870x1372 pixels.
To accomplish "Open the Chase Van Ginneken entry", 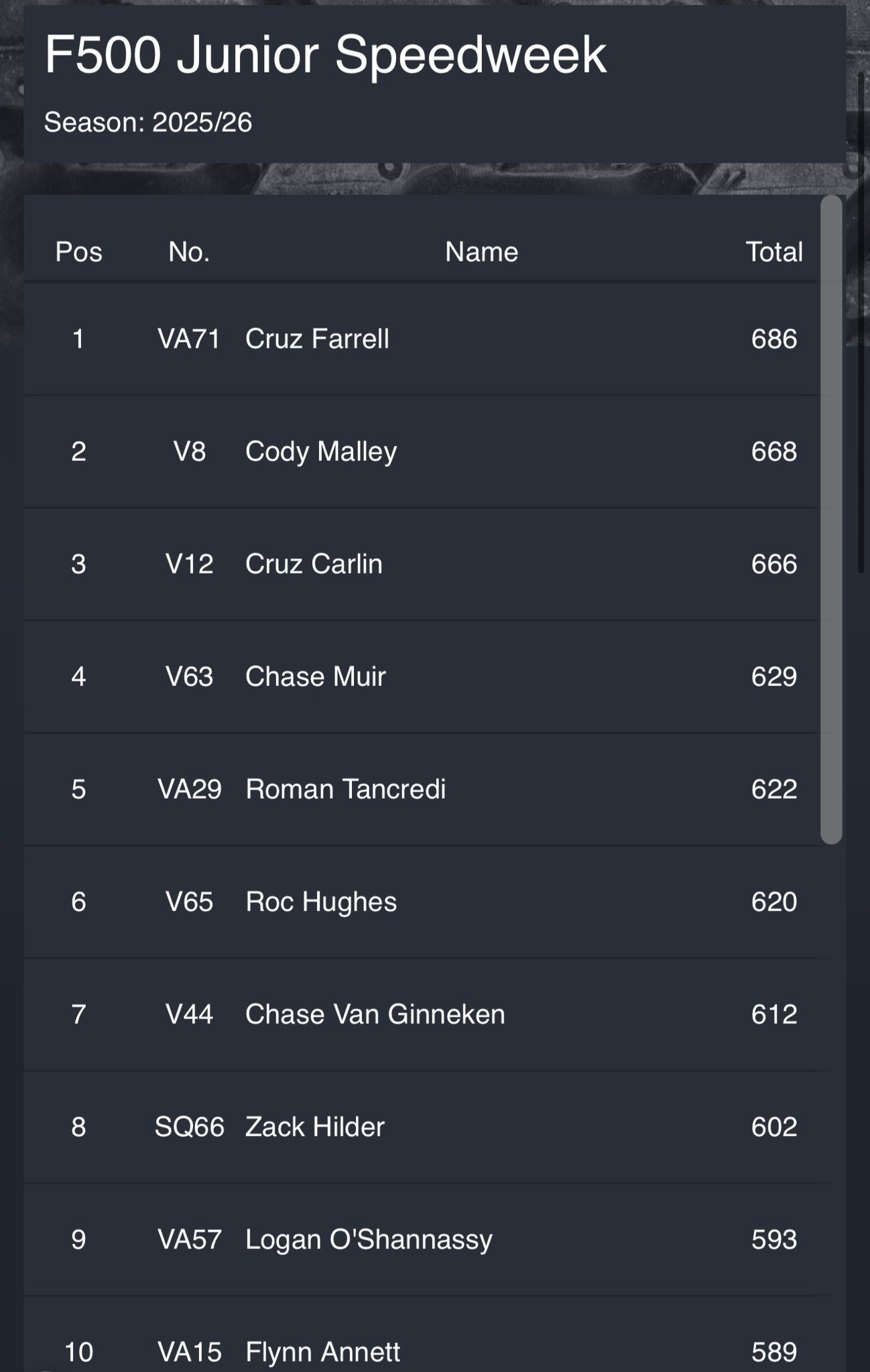I will 375,1014.
